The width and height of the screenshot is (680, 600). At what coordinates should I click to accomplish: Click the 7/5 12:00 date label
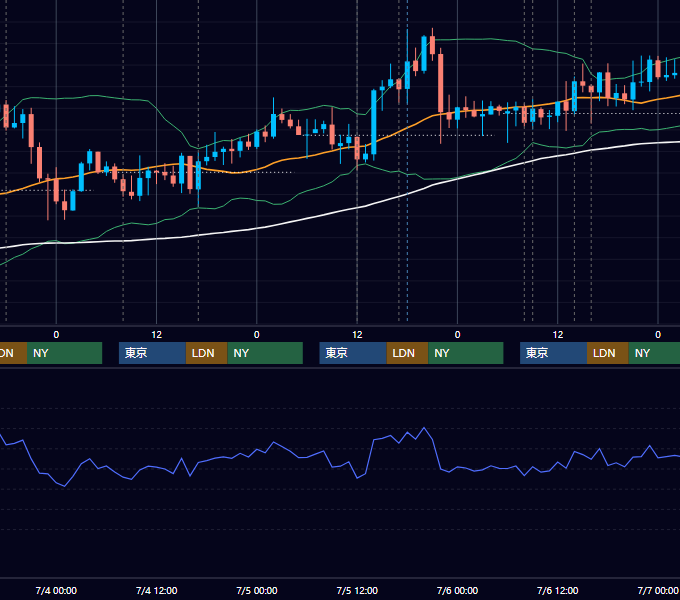357,590
